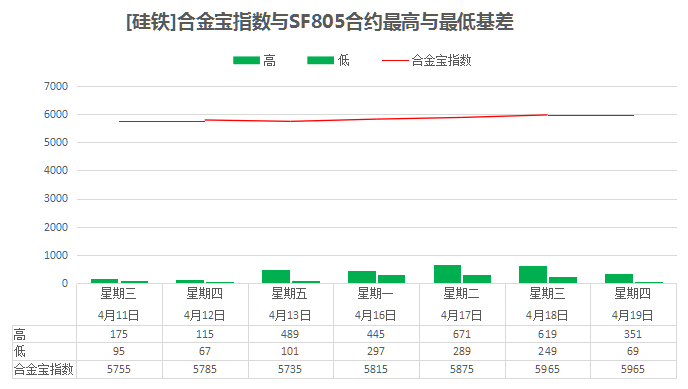Select the 4月11日 date label
The width and height of the screenshot is (688, 389).
[x=118, y=315]
